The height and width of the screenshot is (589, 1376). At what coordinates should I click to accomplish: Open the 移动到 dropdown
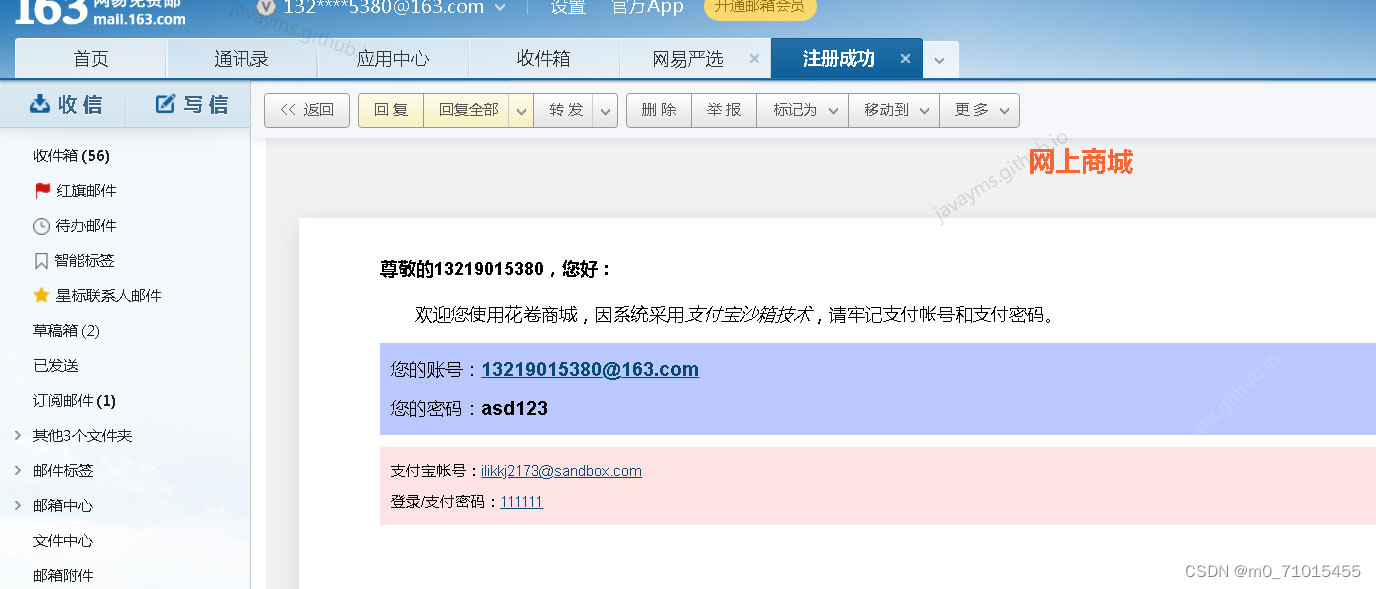pos(894,111)
